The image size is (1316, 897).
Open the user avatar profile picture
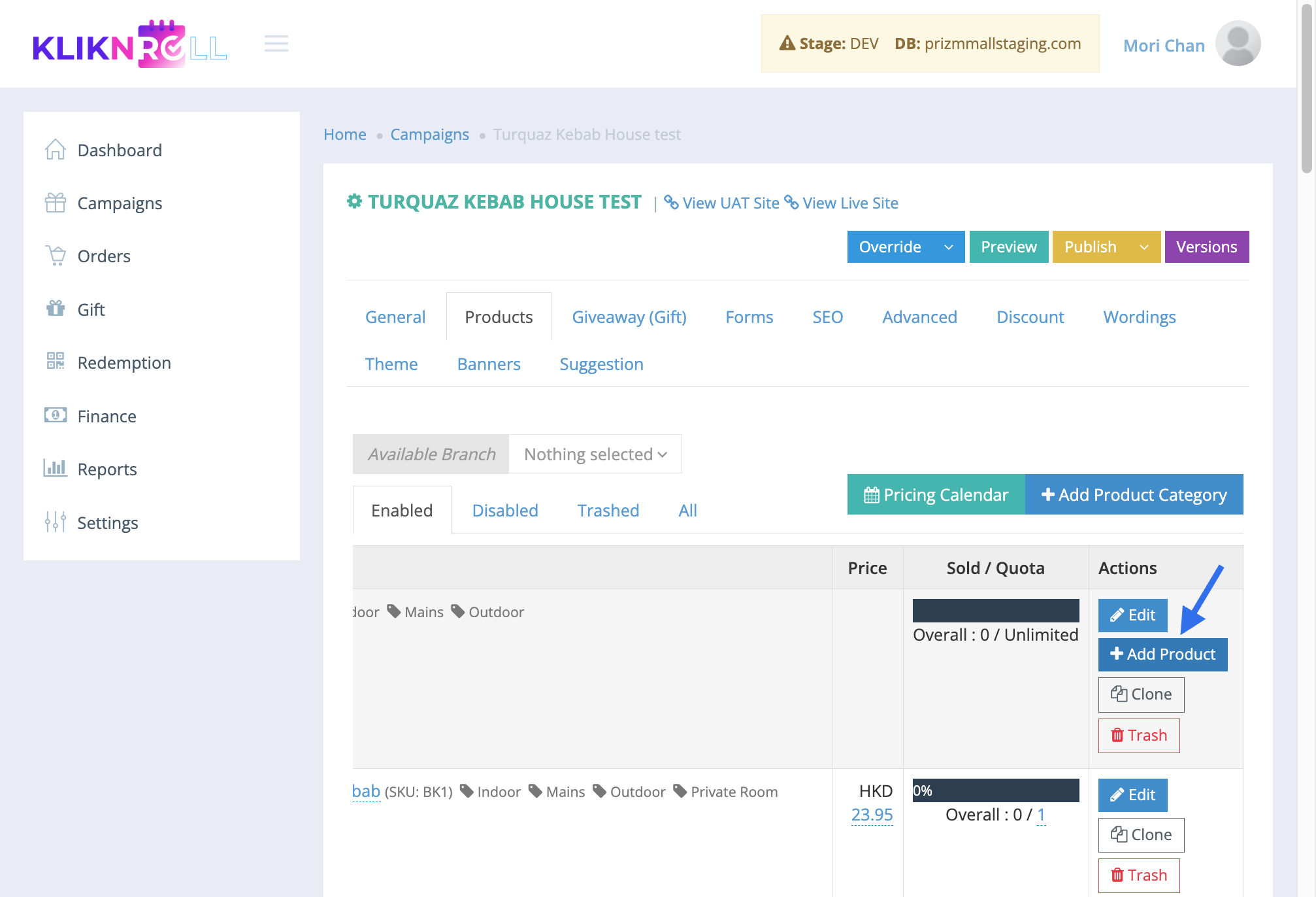pyautogui.click(x=1238, y=44)
